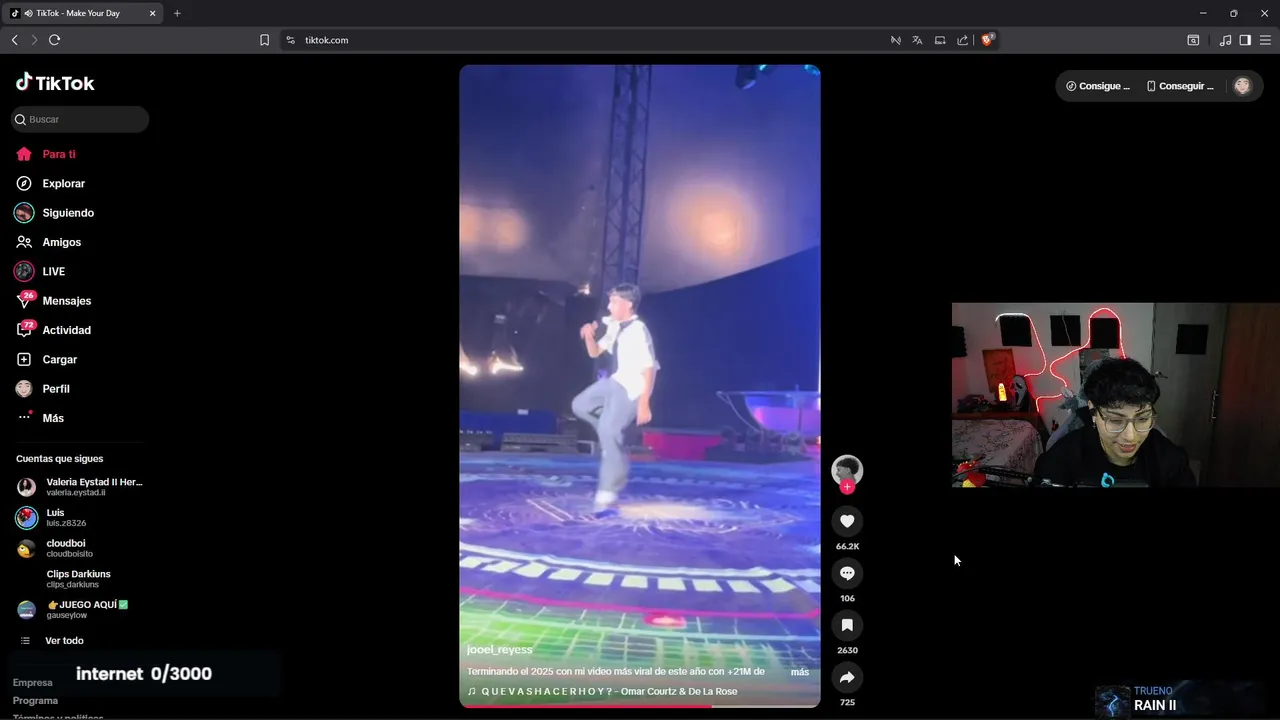Click the Consigue monedas button

(1098, 86)
